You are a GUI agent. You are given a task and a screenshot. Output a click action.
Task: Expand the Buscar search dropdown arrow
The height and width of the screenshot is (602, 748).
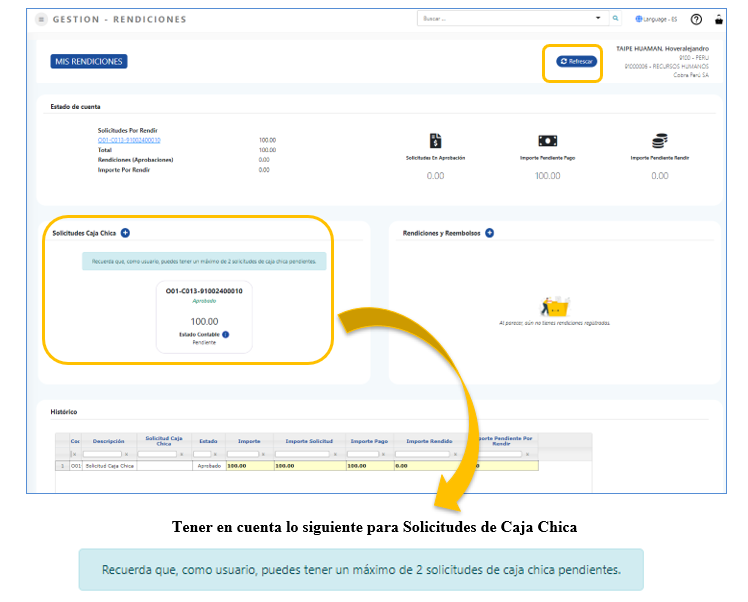pyautogui.click(x=598, y=18)
